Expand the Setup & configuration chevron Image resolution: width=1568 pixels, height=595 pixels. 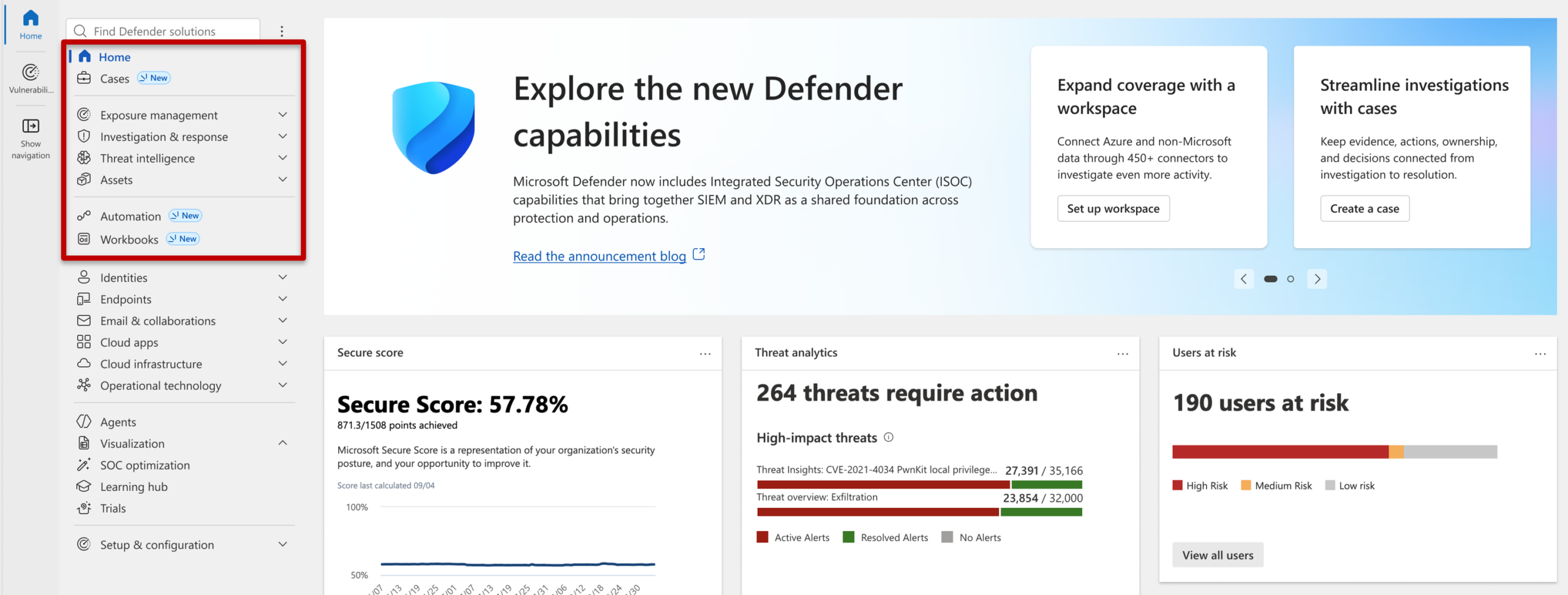click(x=282, y=544)
